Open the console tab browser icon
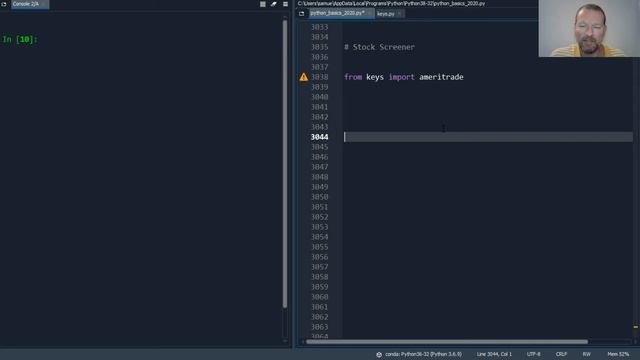Viewport: 640px width, 360px height. tap(4, 4)
